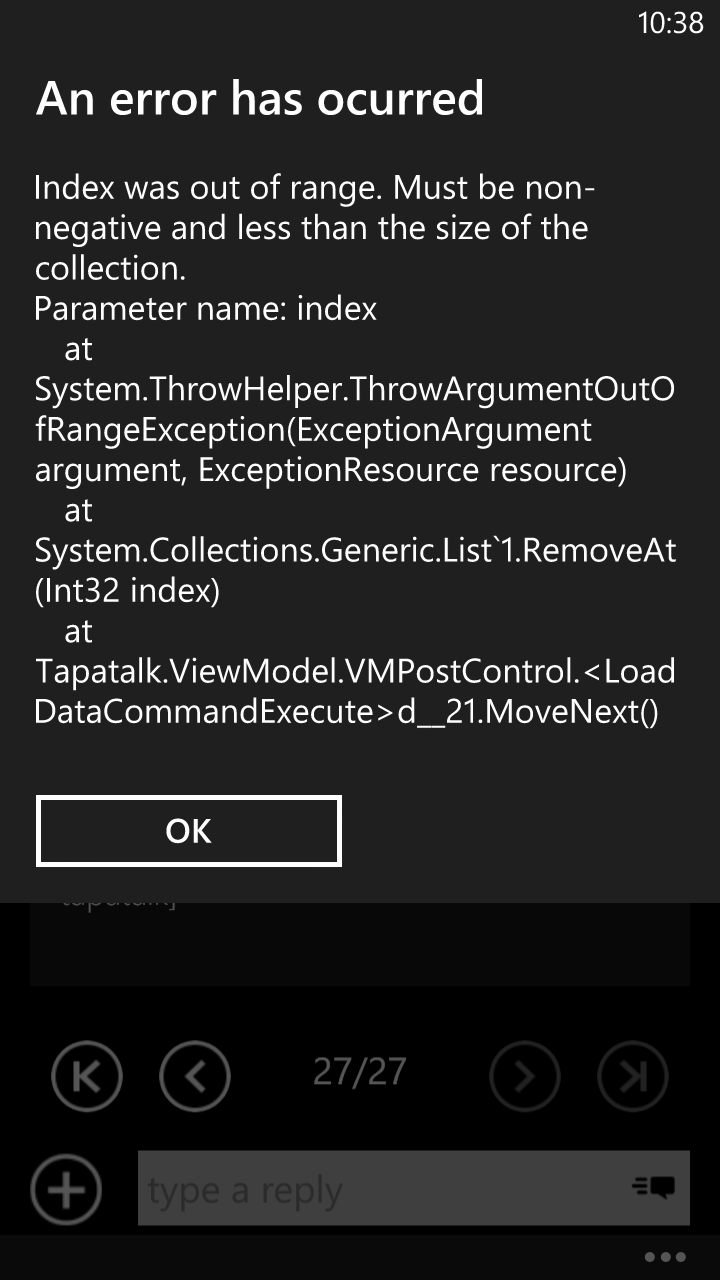The image size is (720, 1280).
Task: Open the 27/27 page selector
Action: pyautogui.click(x=360, y=1071)
